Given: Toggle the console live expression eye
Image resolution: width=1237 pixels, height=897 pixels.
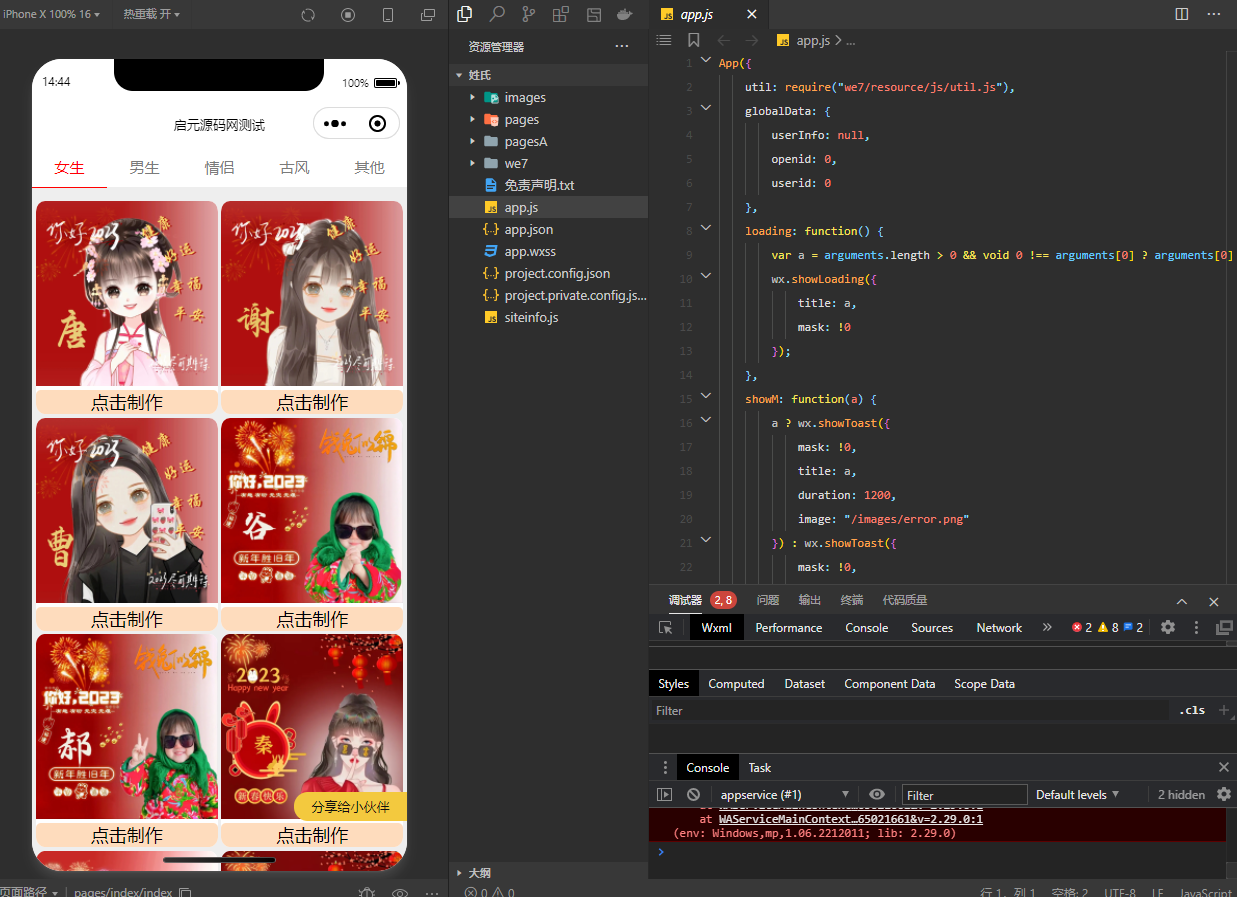Looking at the screenshot, I should pyautogui.click(x=877, y=795).
